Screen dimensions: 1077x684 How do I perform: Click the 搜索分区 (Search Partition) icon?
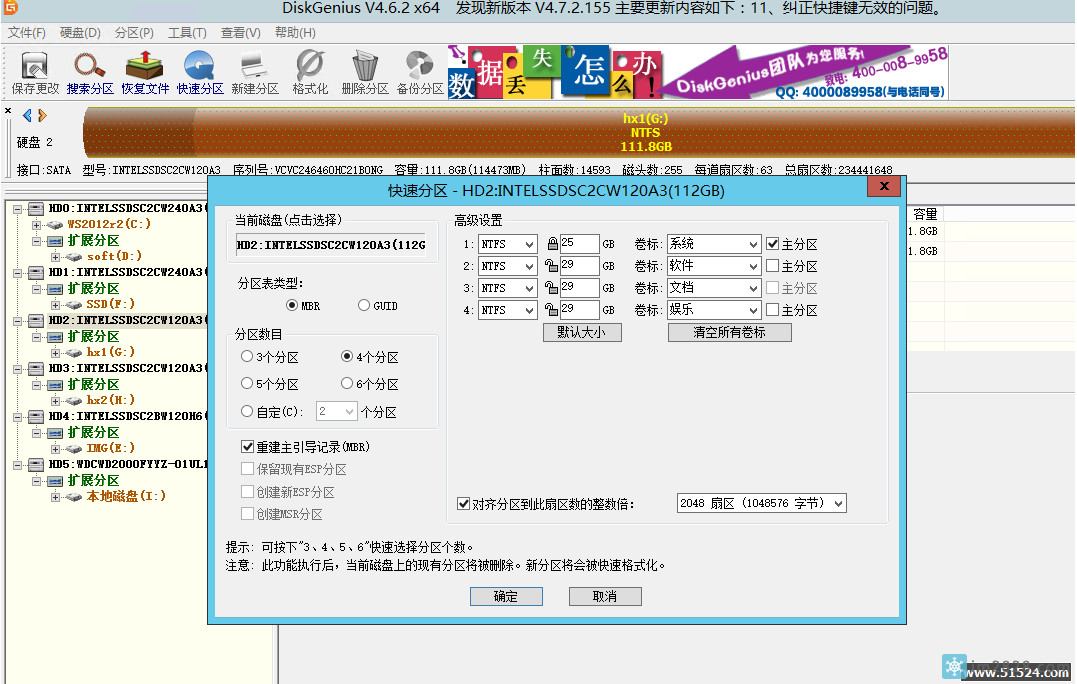(90, 71)
